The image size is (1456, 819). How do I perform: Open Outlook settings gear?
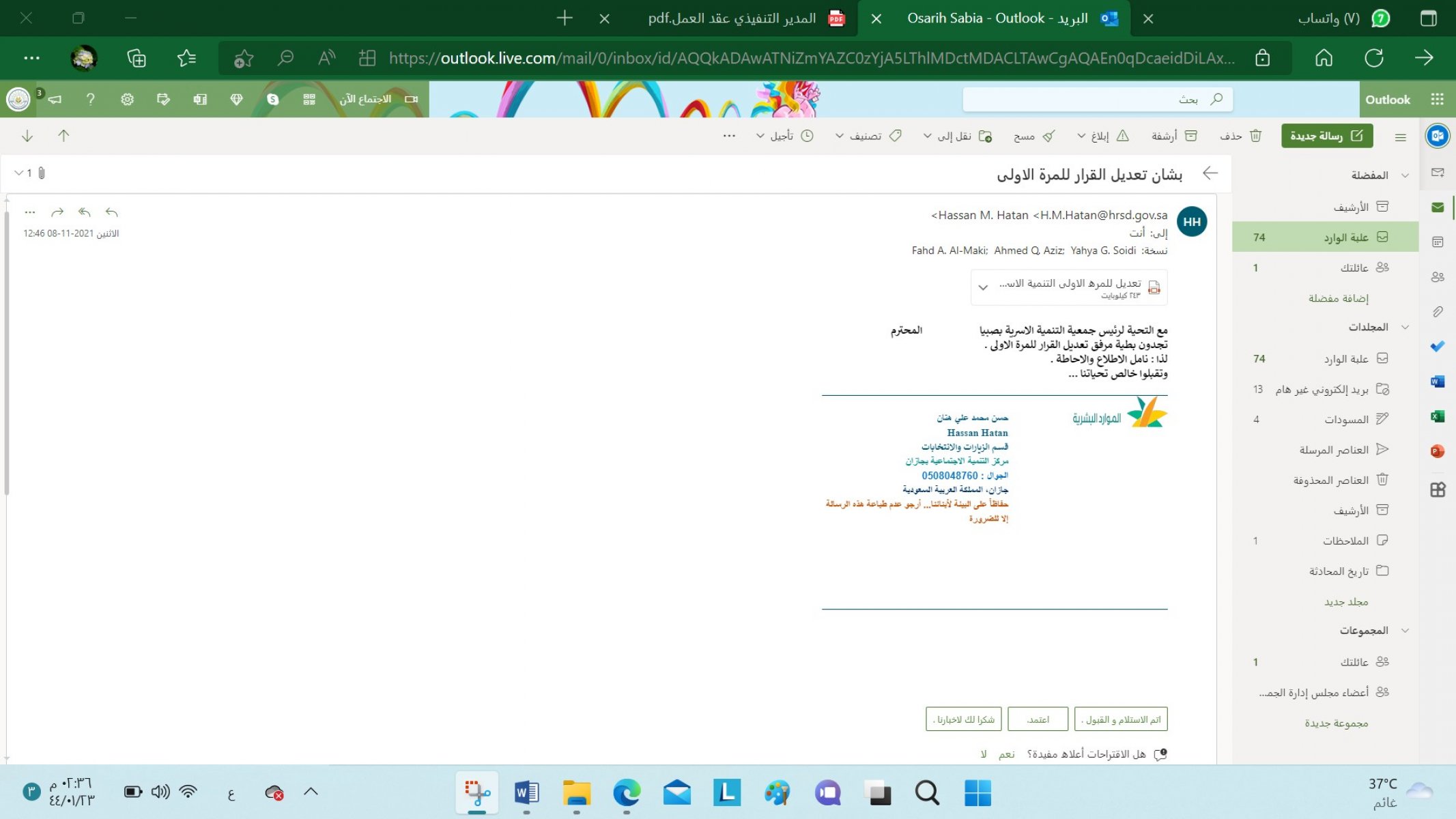point(127,100)
